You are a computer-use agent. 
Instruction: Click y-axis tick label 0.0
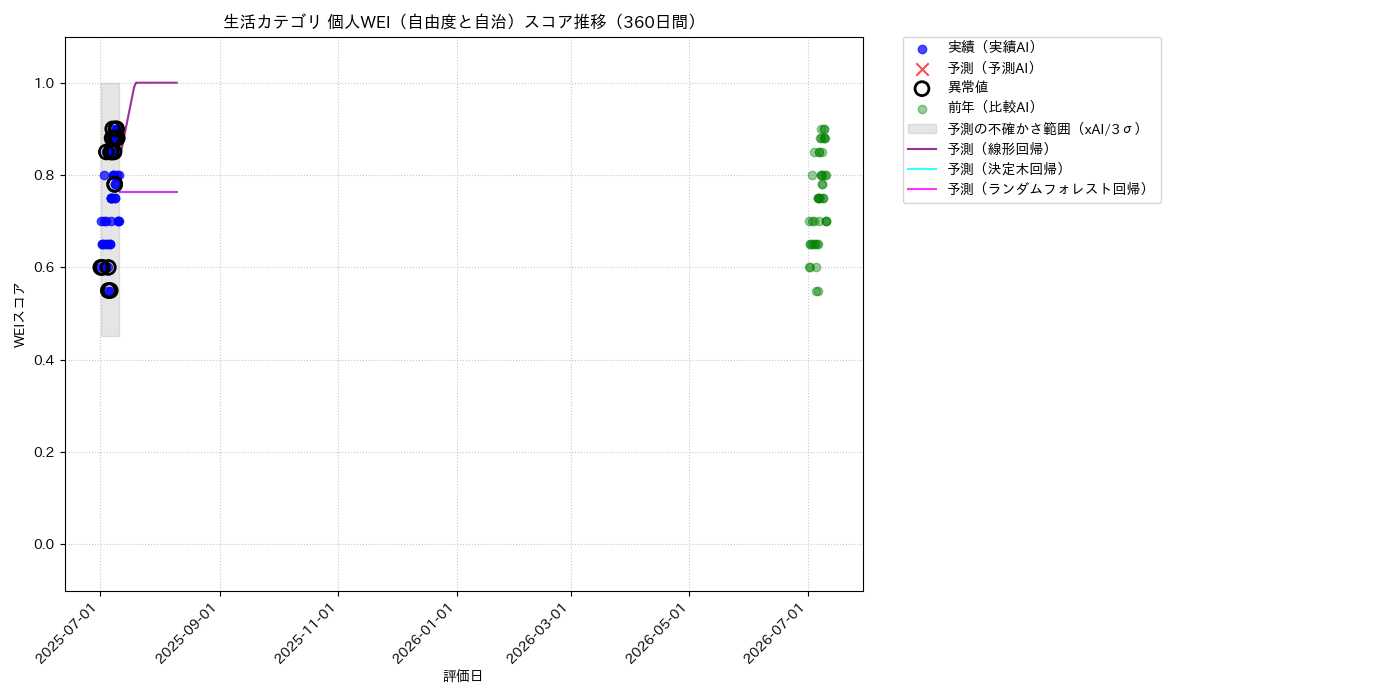(45, 544)
